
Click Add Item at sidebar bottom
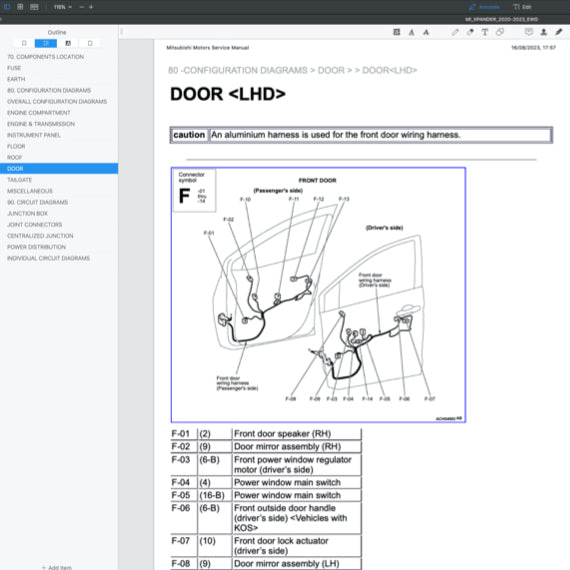click(x=57, y=567)
